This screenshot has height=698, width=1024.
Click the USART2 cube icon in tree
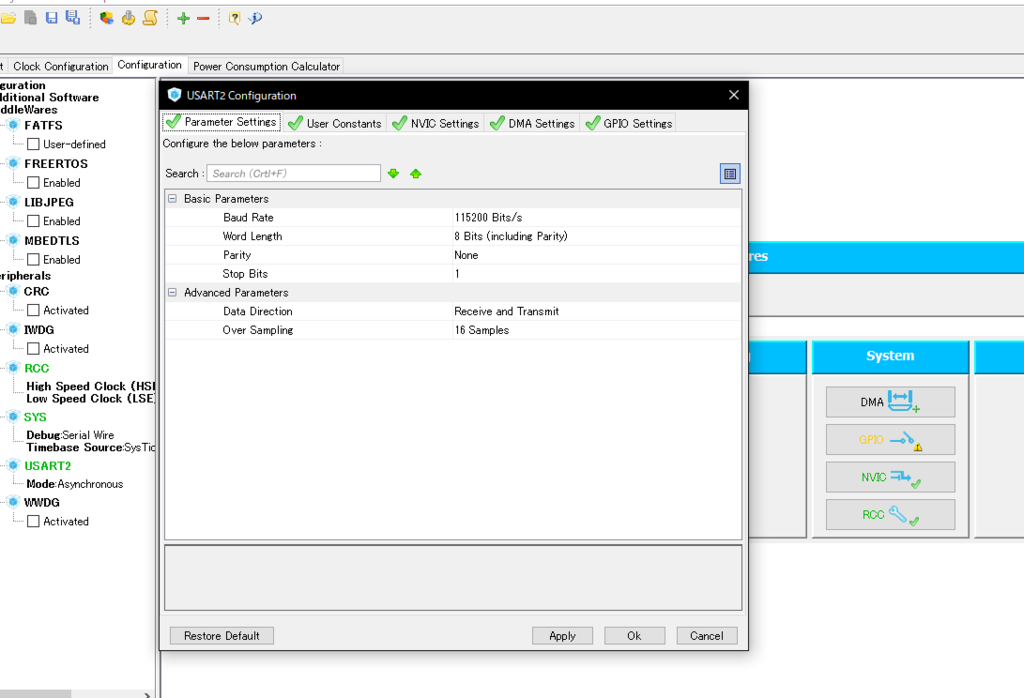click(x=13, y=466)
